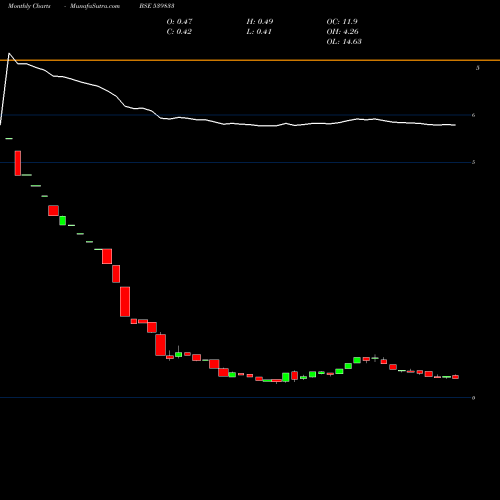Click the "BSE 539833" ticker label

pos(157,6)
